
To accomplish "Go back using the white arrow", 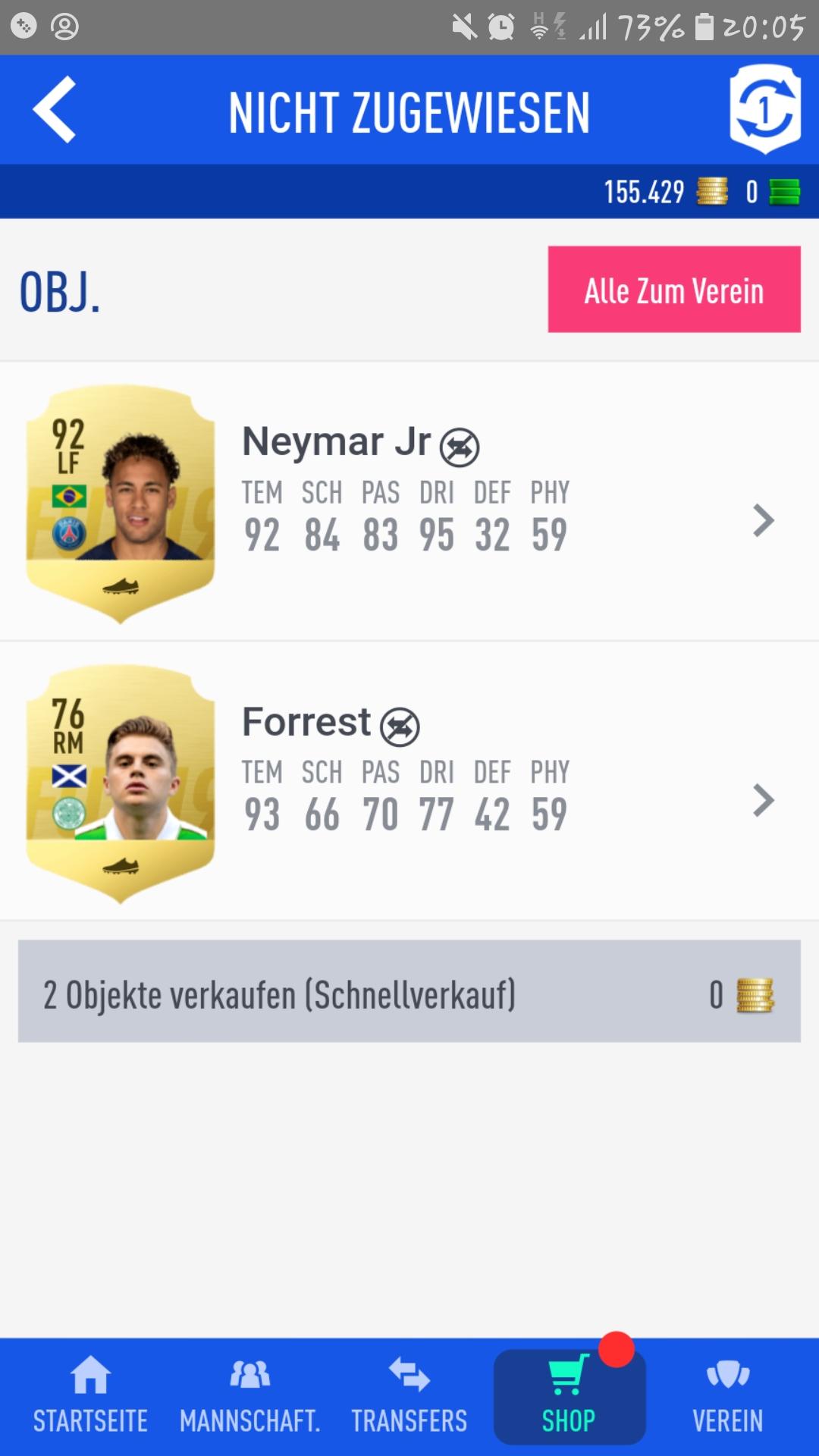I will click(x=55, y=110).
